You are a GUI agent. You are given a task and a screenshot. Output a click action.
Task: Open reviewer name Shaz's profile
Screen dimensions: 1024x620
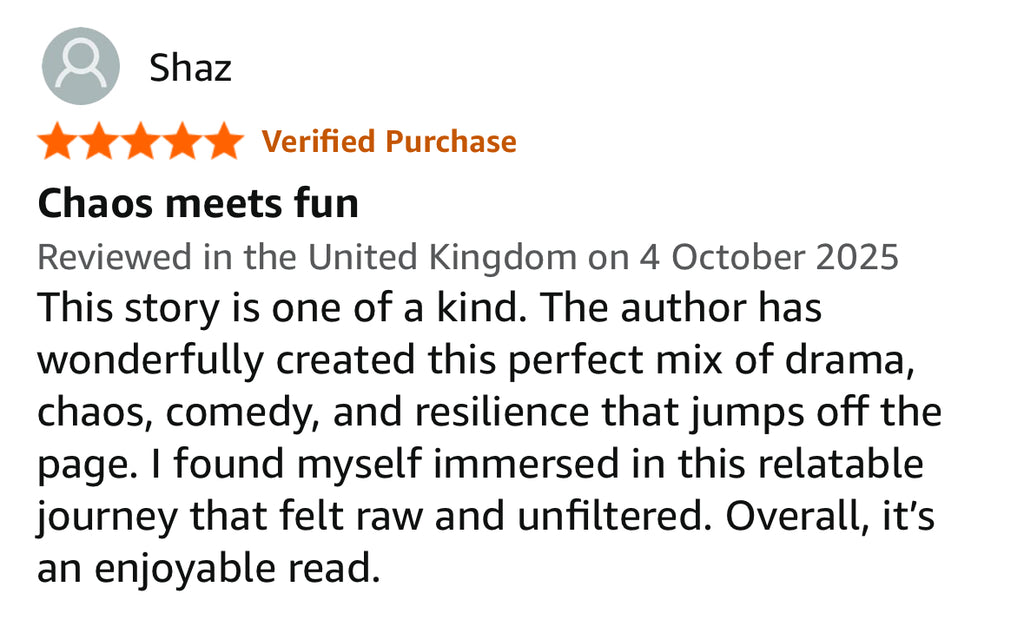pos(190,68)
